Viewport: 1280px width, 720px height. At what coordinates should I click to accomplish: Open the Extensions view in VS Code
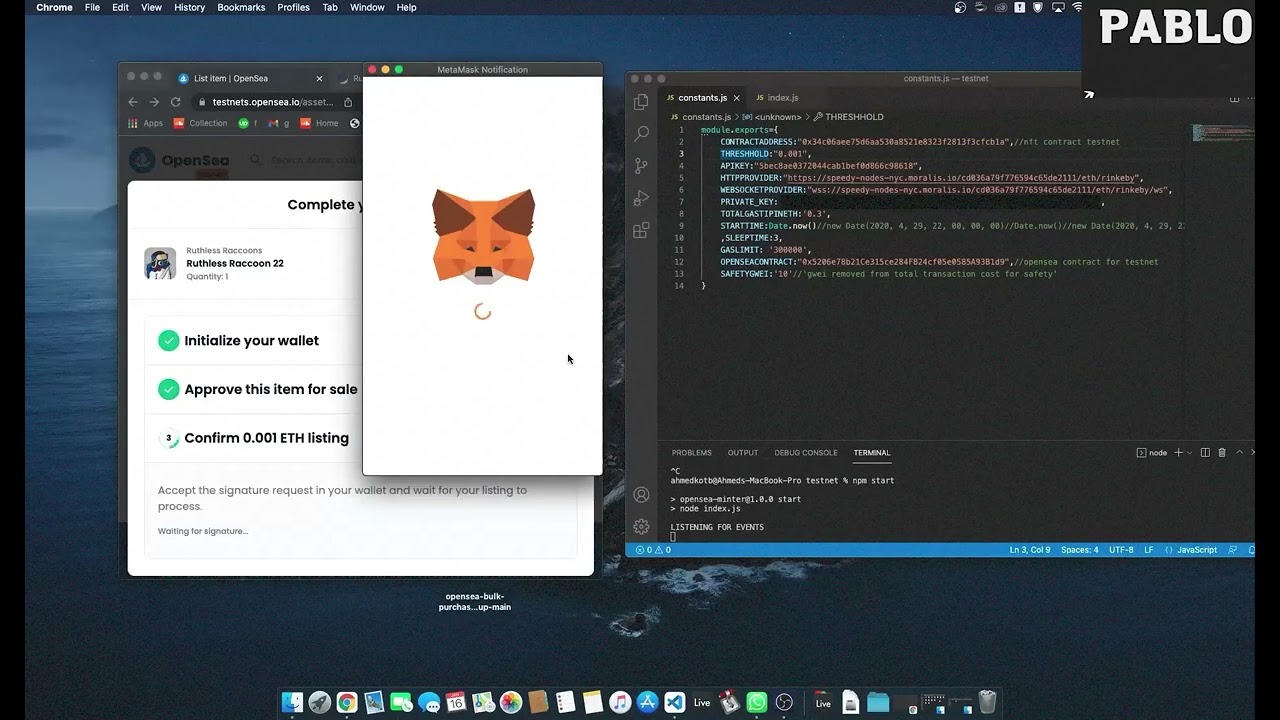pos(642,230)
